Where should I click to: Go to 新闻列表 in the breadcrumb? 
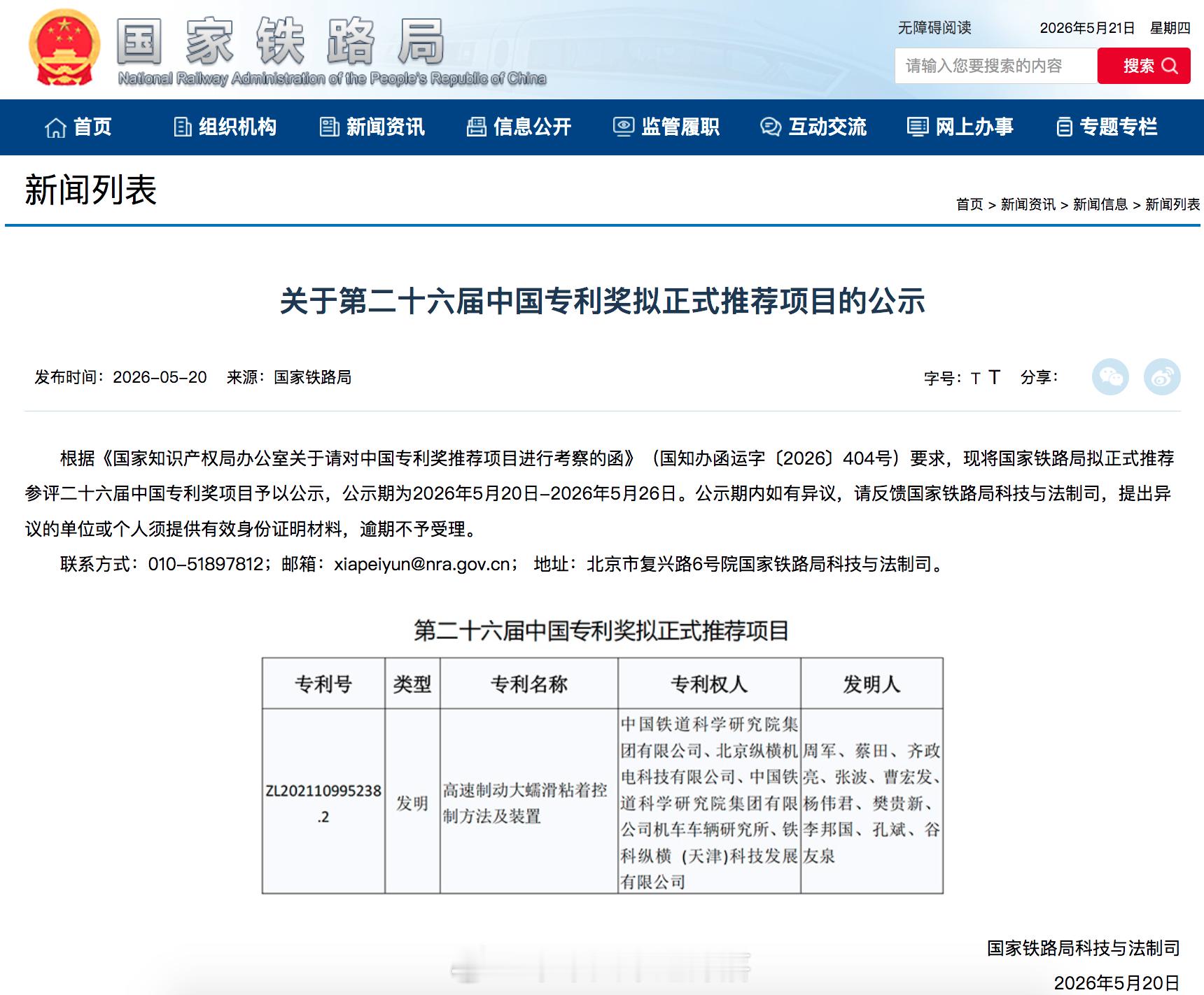pyautogui.click(x=1172, y=204)
